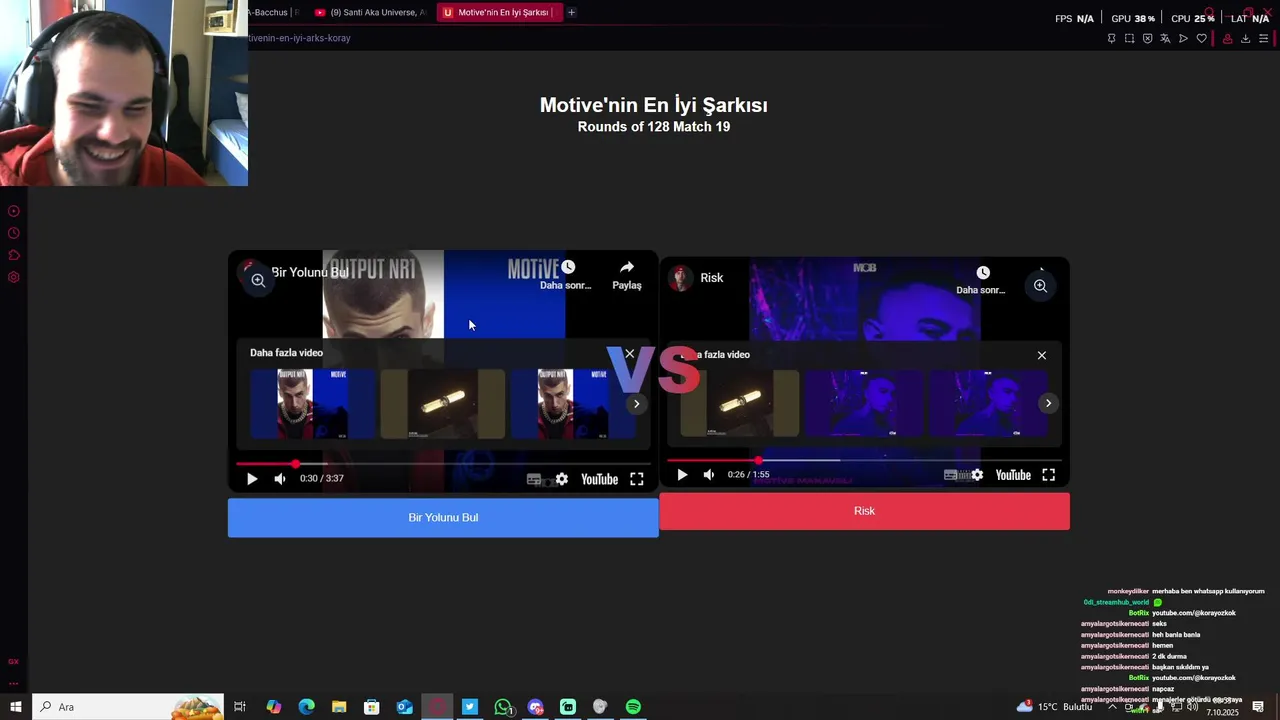Play the Bir Yolunu Bul video
This screenshot has height=720, width=1280.
click(x=252, y=479)
